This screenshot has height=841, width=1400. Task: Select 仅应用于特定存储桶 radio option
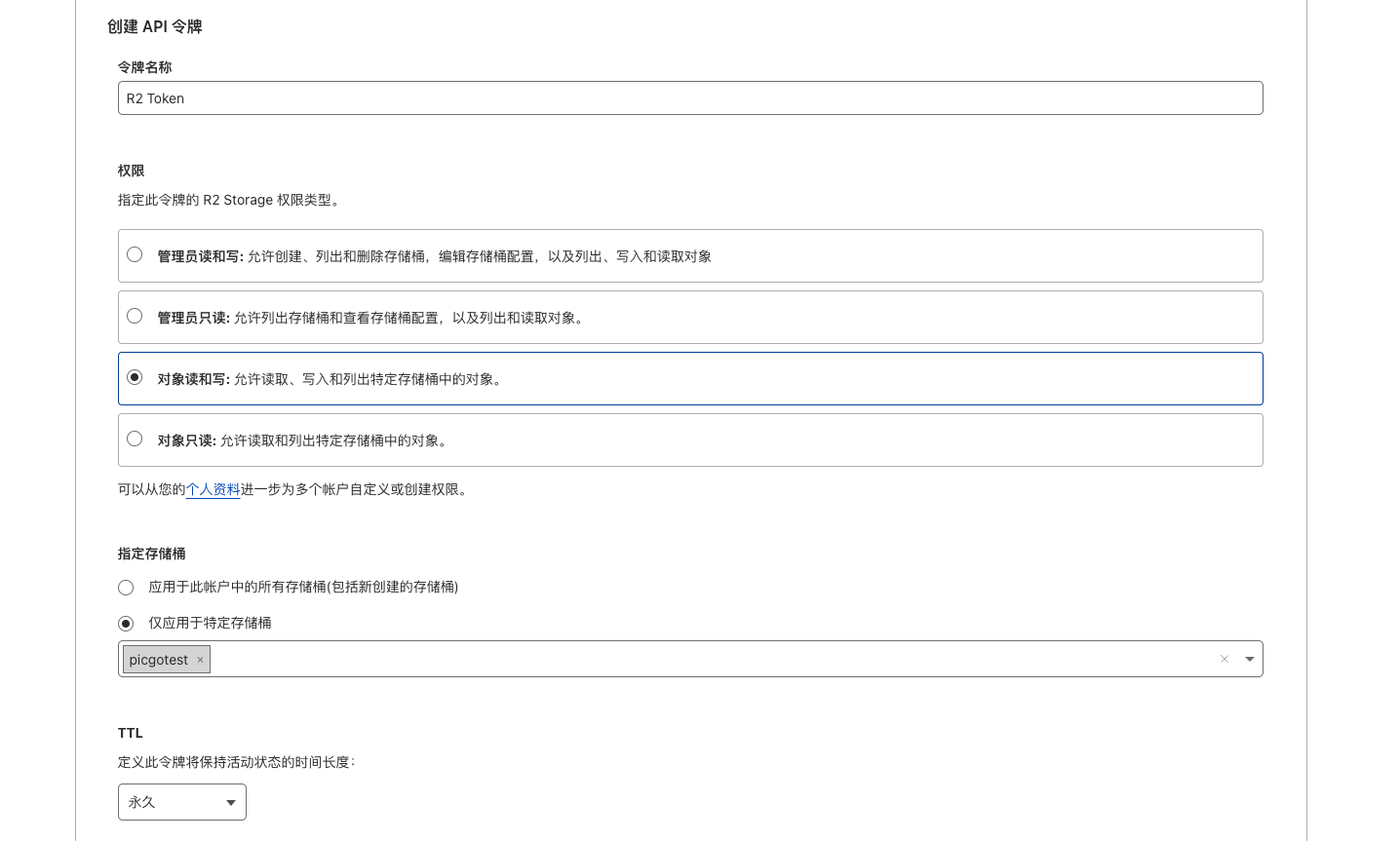(x=126, y=624)
